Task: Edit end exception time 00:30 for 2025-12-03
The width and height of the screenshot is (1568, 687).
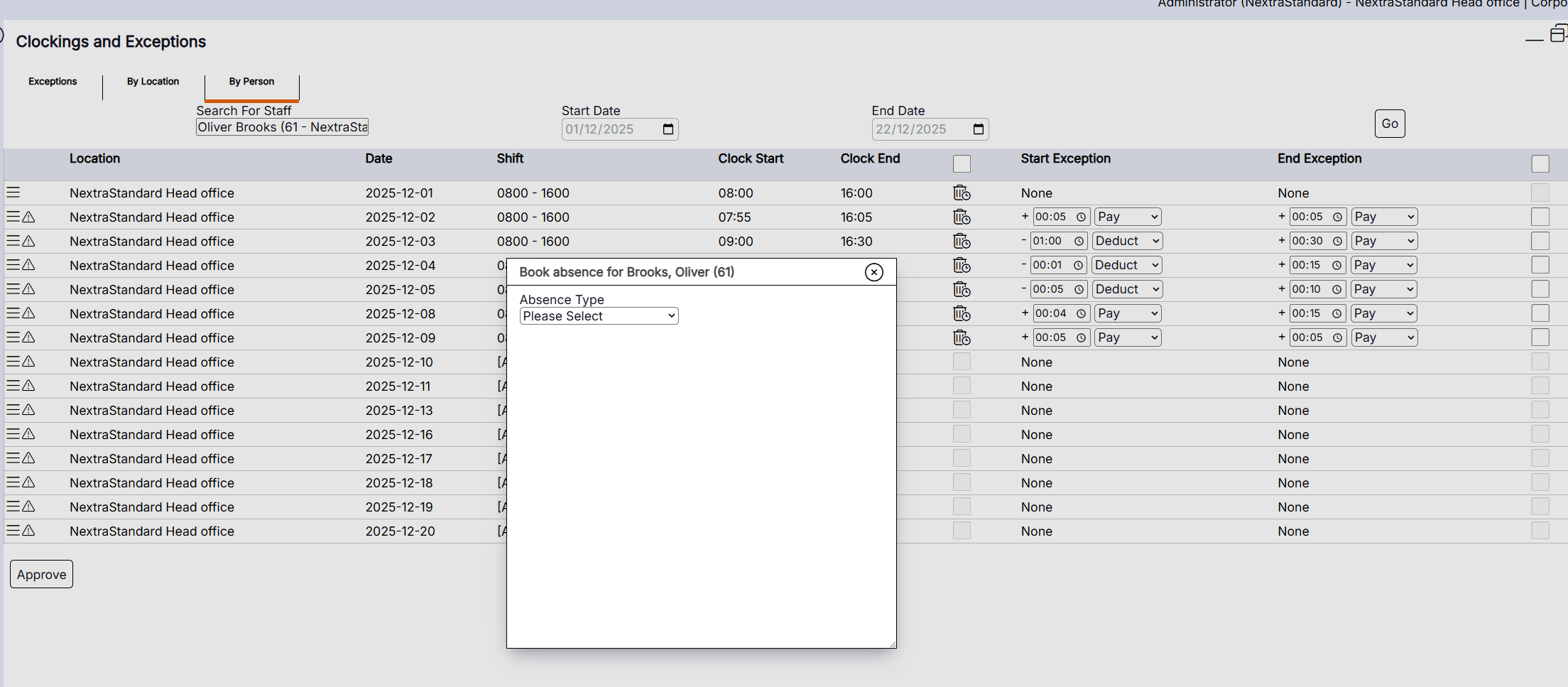Action: click(1318, 241)
